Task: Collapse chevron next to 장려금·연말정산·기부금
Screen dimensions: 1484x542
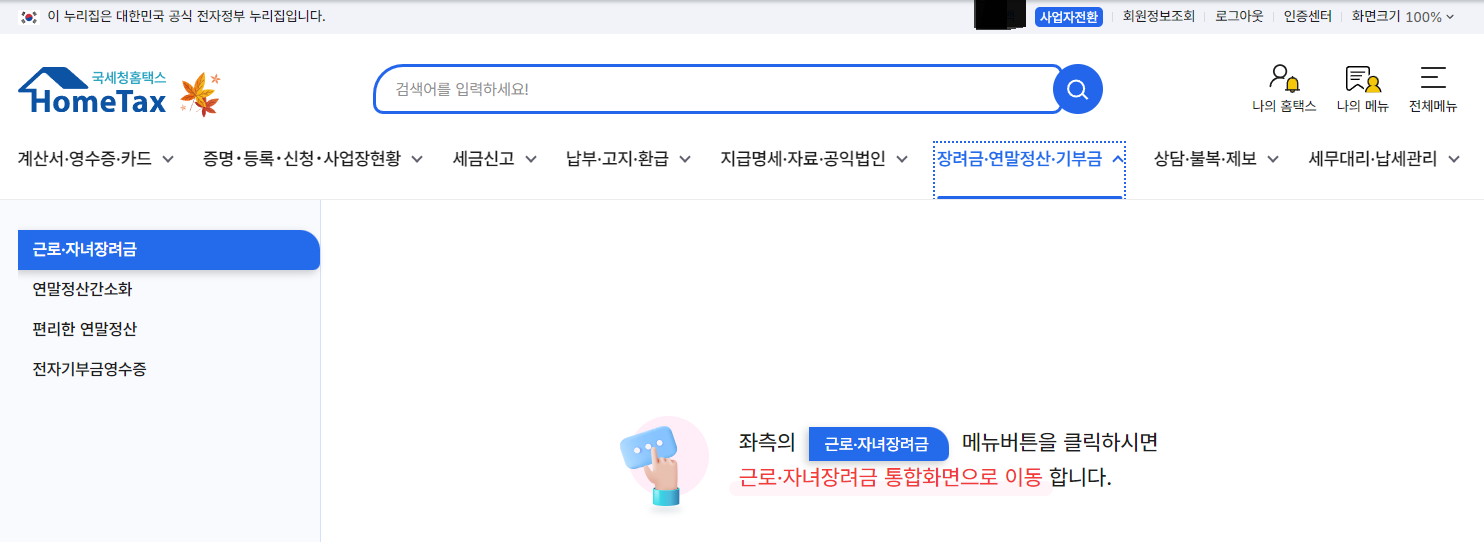Action: pos(1118,159)
